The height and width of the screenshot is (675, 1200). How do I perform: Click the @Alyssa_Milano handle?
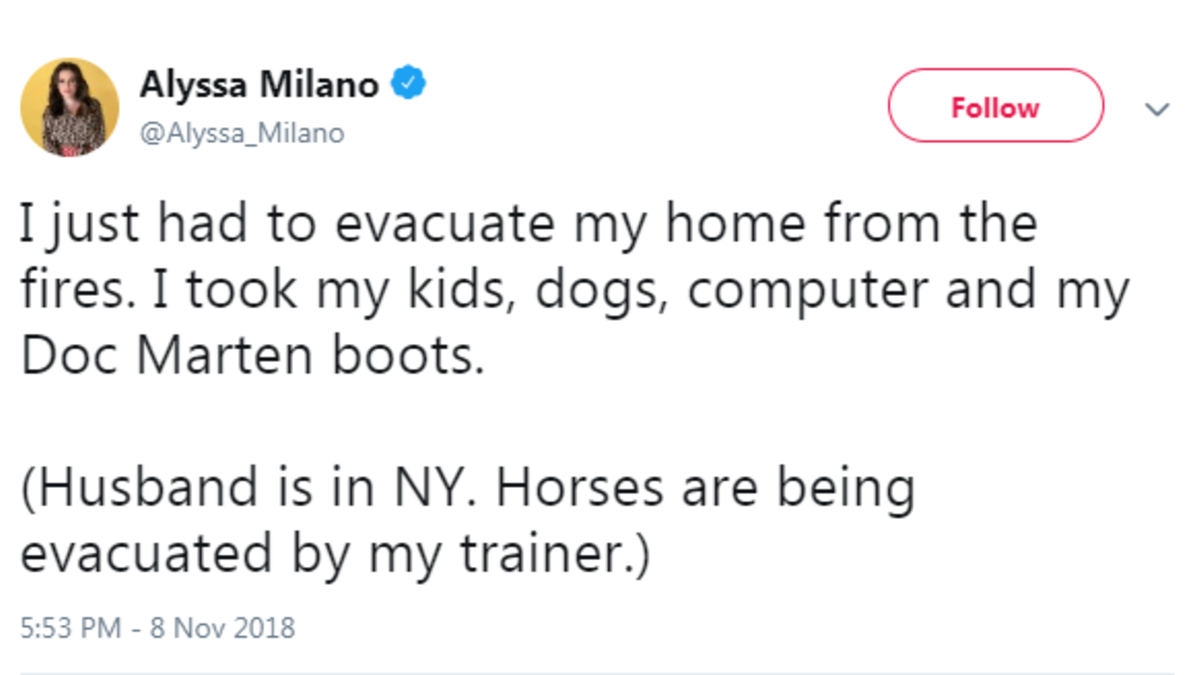click(x=241, y=134)
